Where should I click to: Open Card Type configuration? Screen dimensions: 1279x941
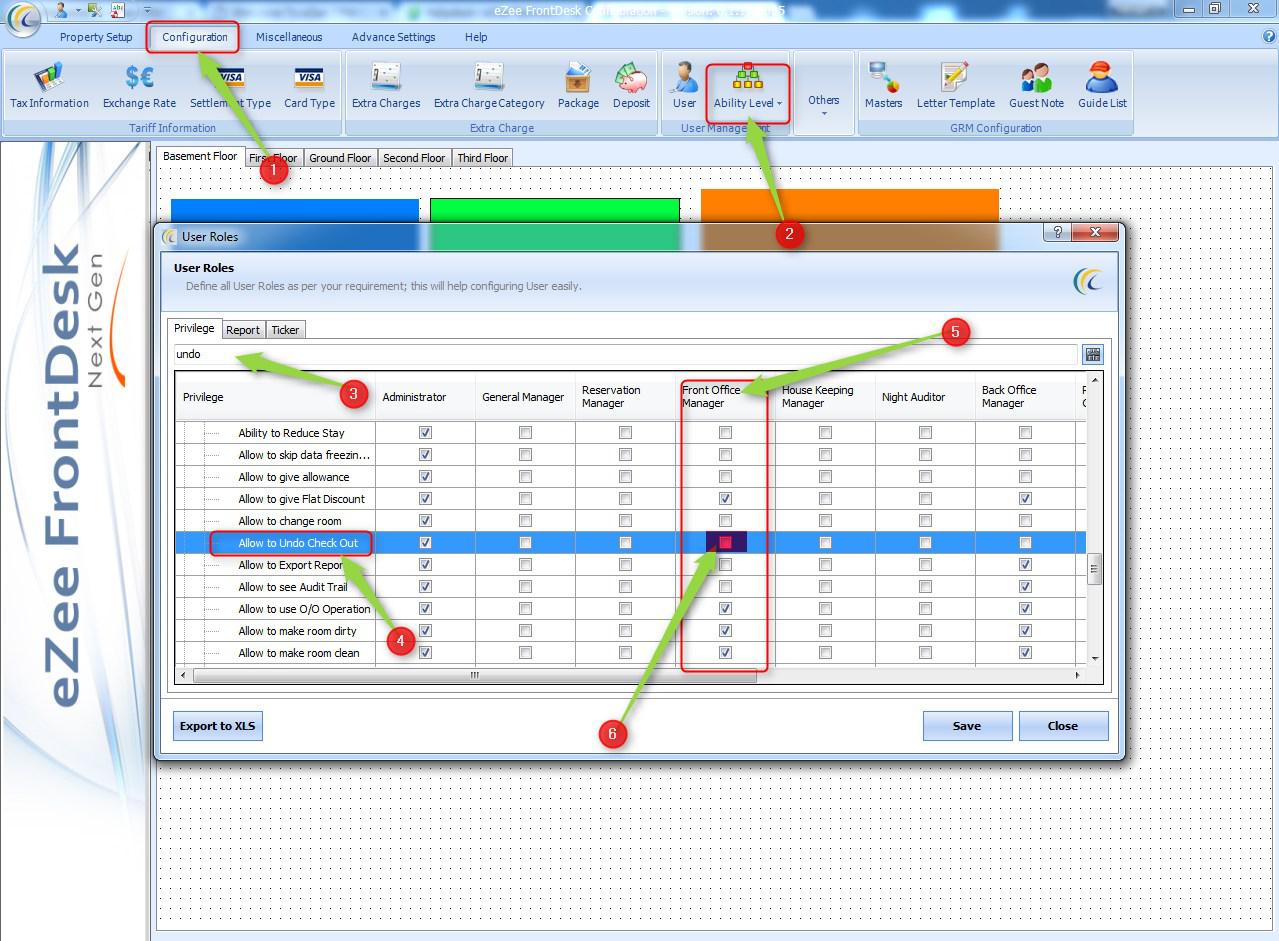(309, 87)
